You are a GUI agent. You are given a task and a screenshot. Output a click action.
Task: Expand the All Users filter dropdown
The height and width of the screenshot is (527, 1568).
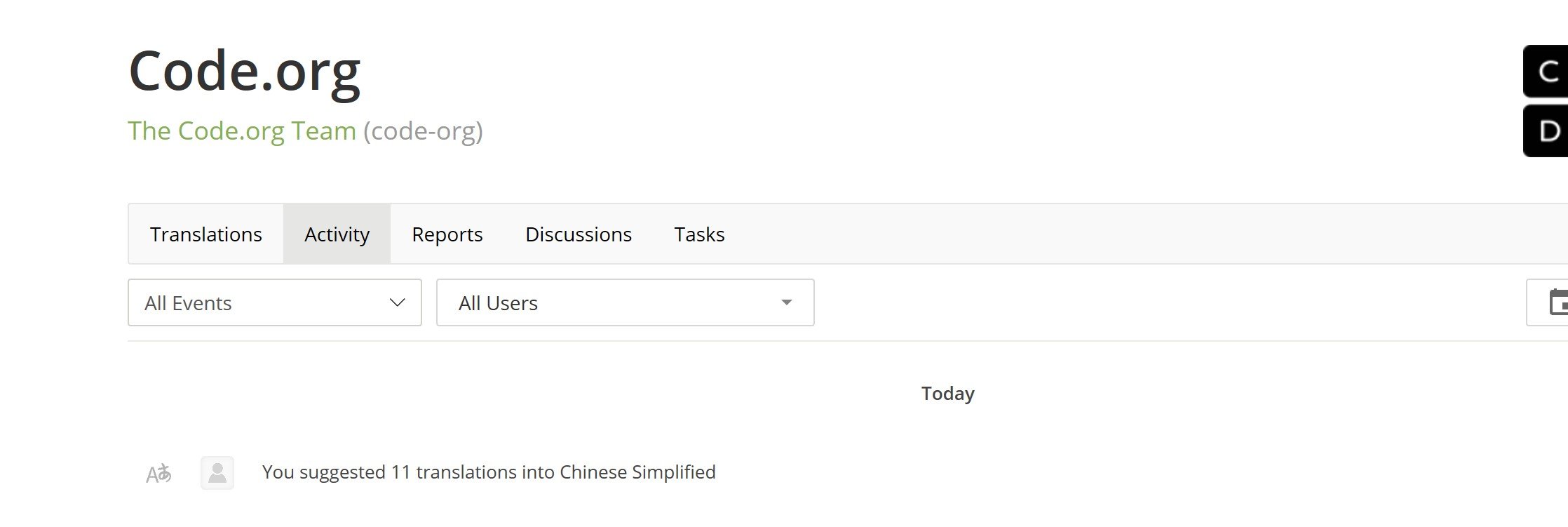[x=624, y=302]
